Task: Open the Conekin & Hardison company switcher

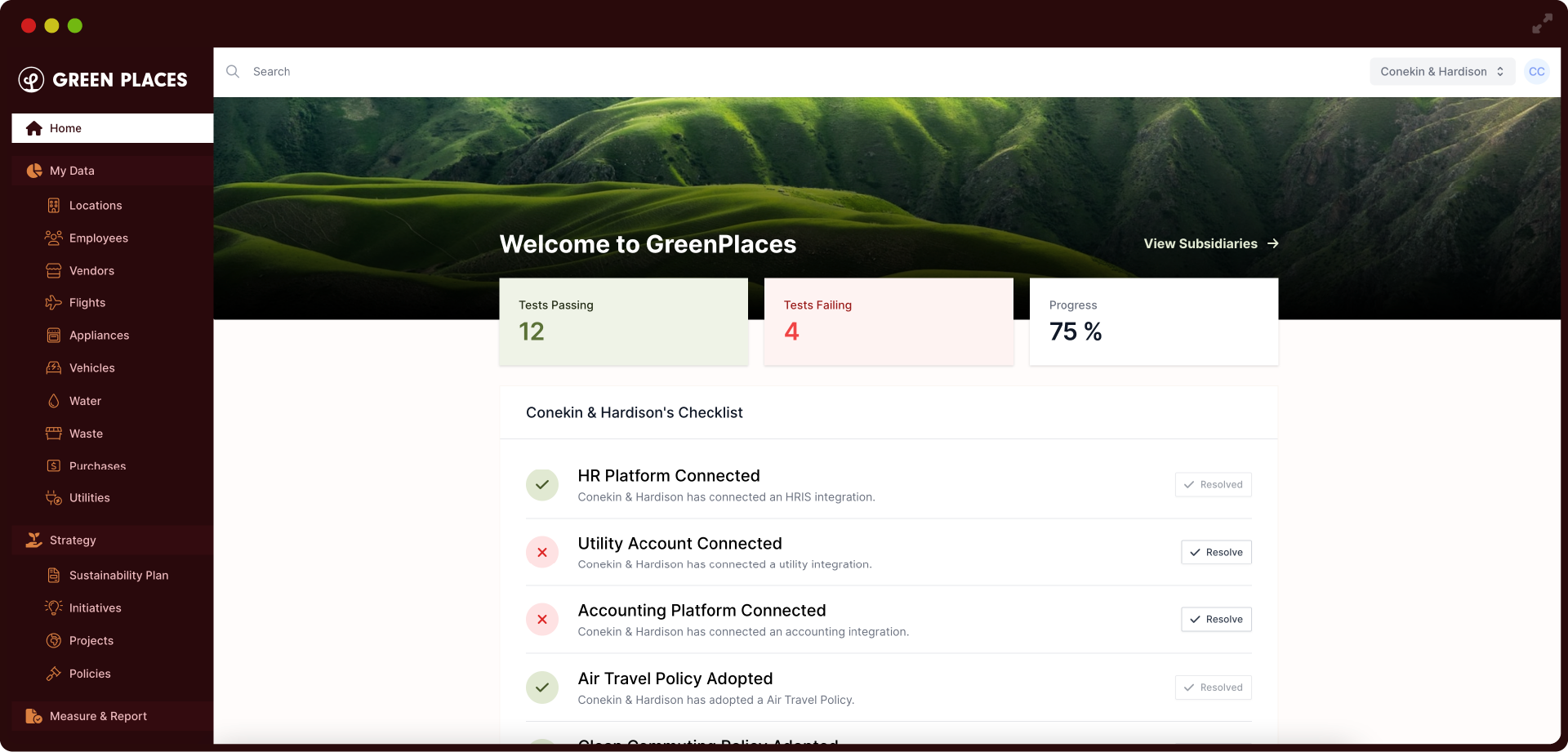Action: pyautogui.click(x=1442, y=72)
